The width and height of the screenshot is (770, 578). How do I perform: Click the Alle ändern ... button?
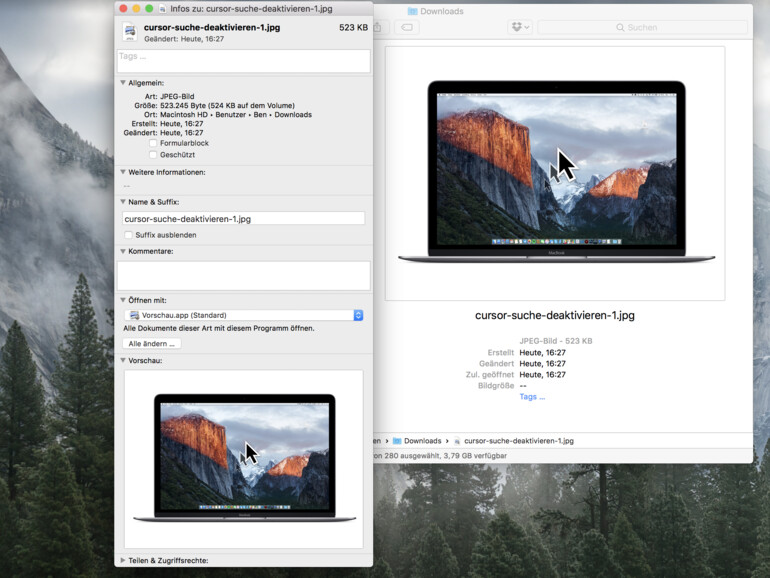pyautogui.click(x=152, y=344)
